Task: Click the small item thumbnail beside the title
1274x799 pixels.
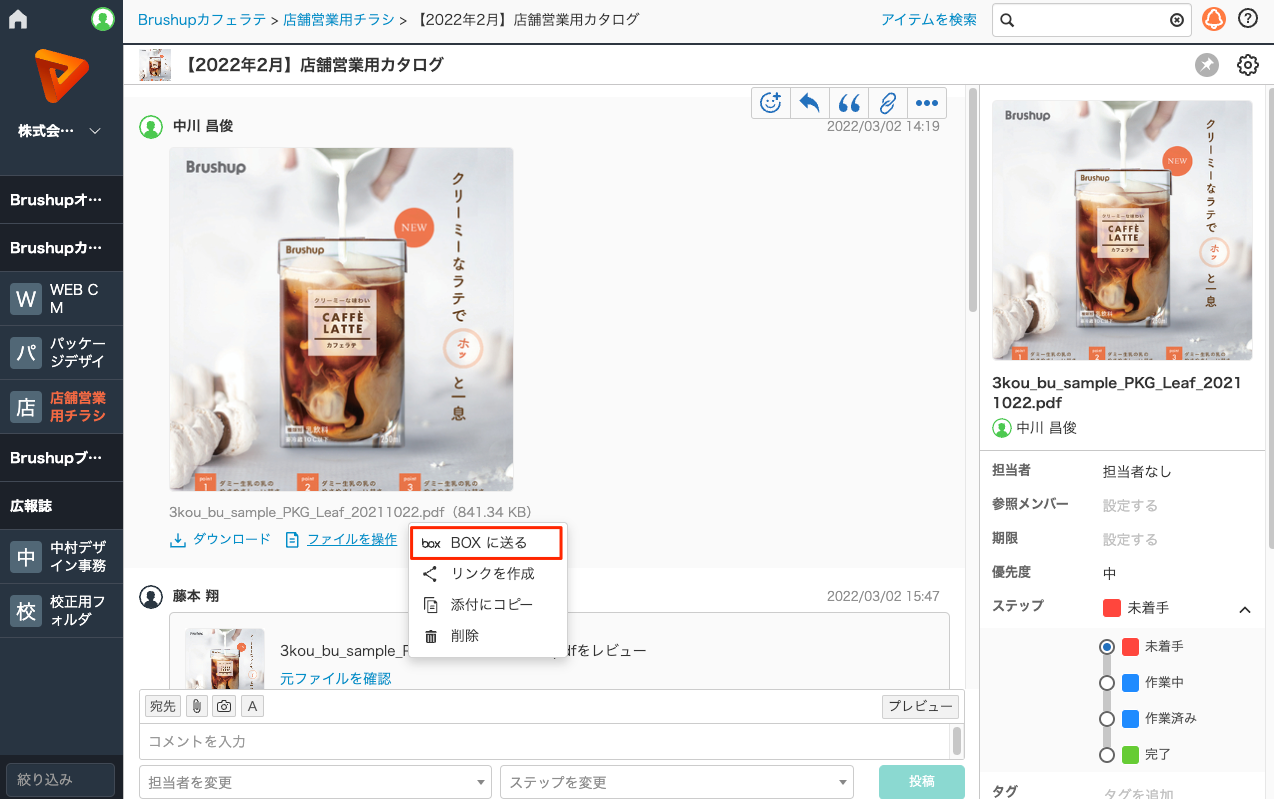Action: coord(155,65)
